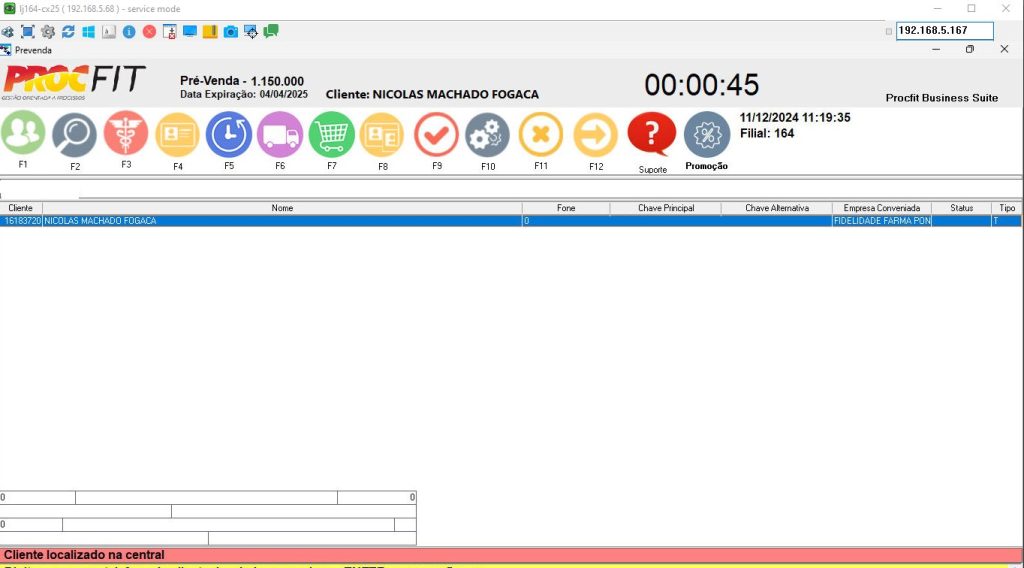This screenshot has width=1024, height=568.
Task: Click the F7 shopping cart icon
Action: pos(332,134)
